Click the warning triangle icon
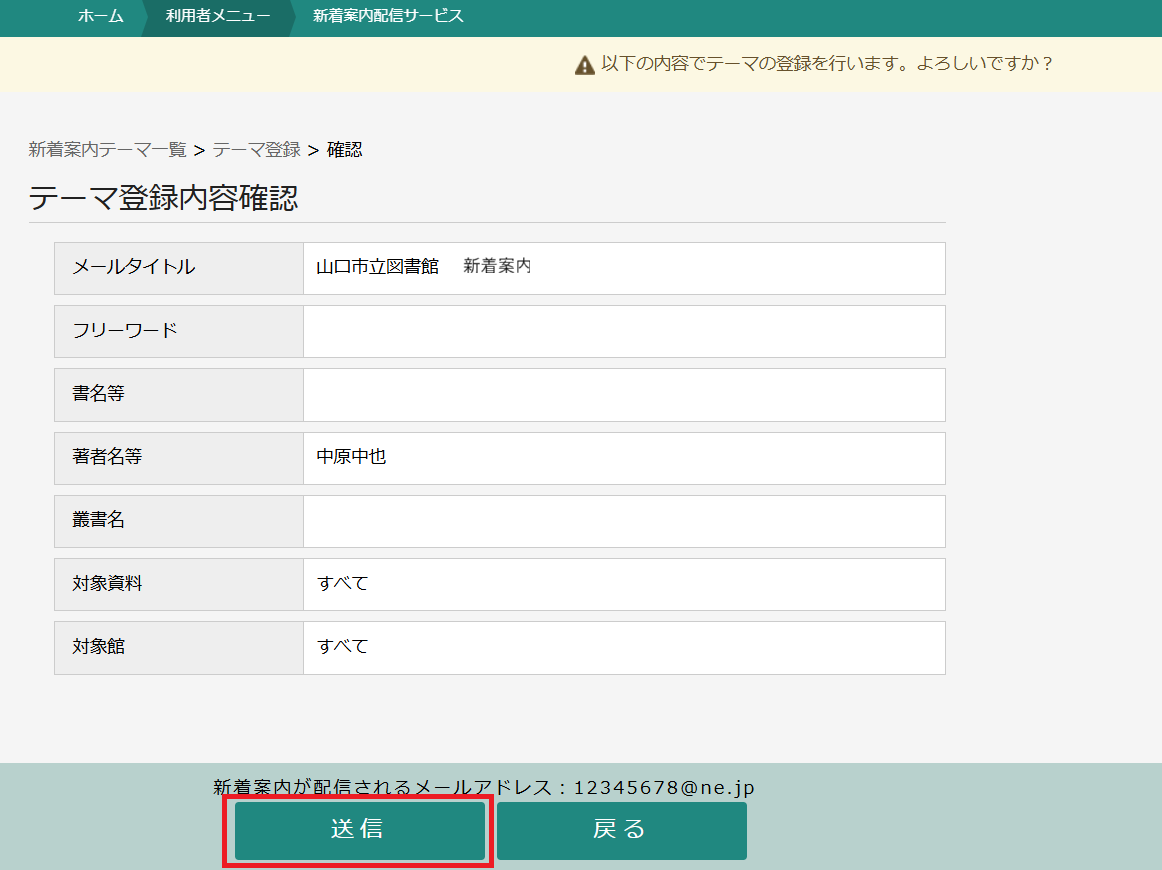1162x870 pixels. (585, 65)
